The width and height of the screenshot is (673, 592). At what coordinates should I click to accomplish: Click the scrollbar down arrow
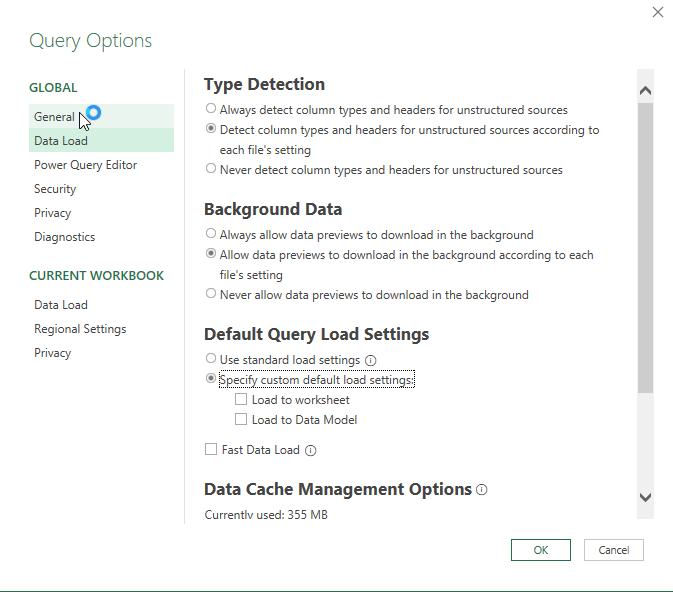[645, 497]
